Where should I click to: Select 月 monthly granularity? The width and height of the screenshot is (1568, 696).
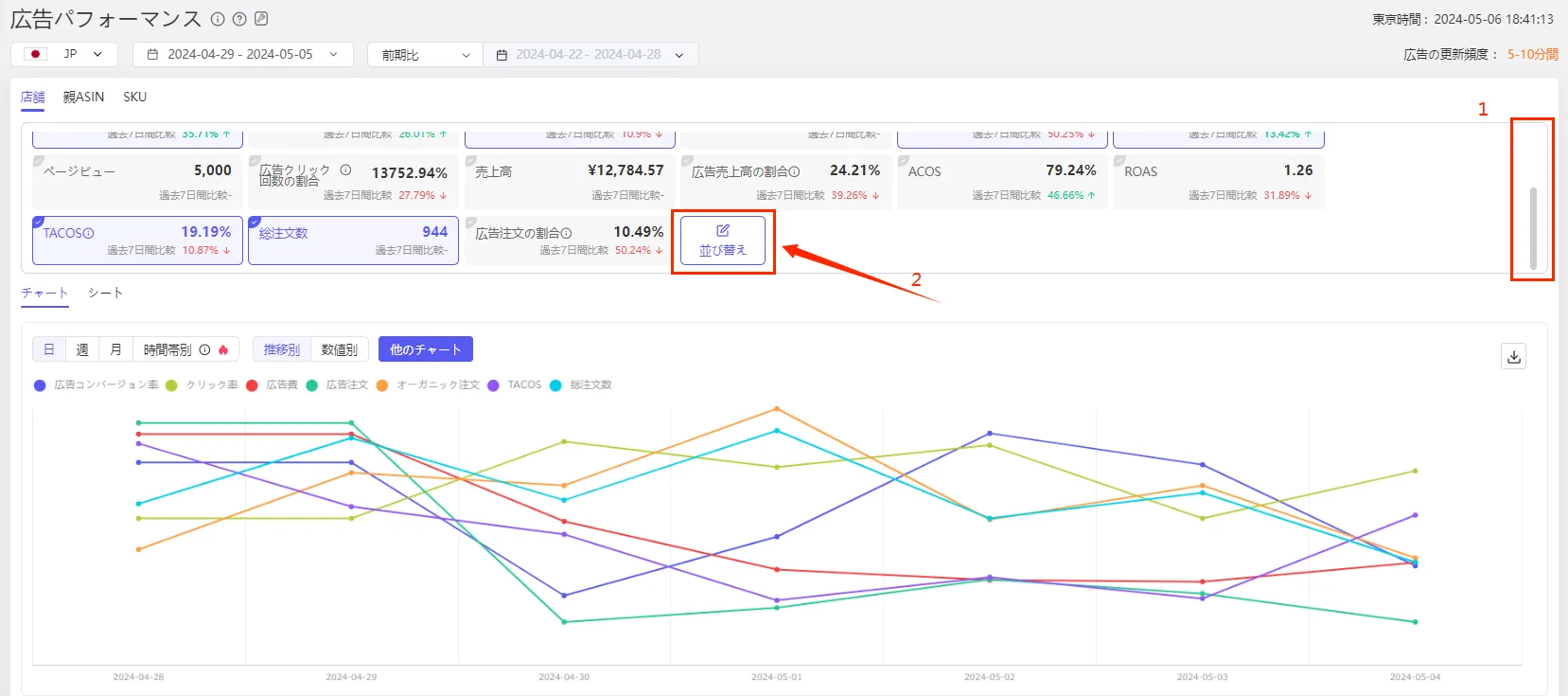click(115, 349)
